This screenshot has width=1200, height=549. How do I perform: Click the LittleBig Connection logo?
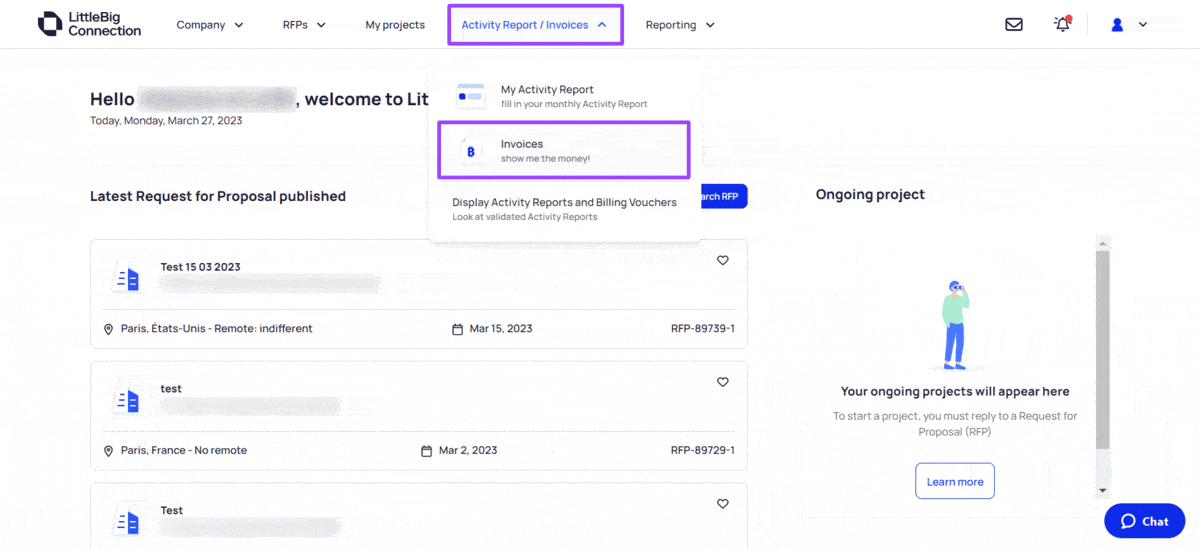89,24
